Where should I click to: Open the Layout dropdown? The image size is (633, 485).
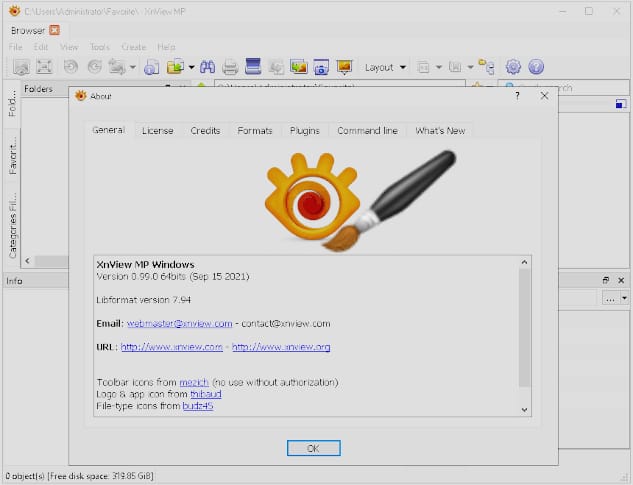(385, 67)
